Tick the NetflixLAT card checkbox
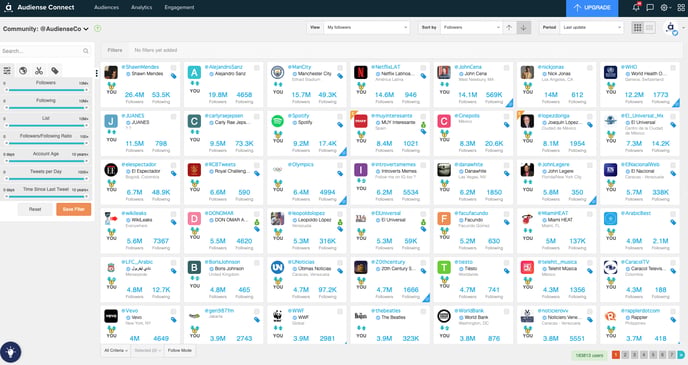The width and height of the screenshot is (688, 365). [423, 68]
